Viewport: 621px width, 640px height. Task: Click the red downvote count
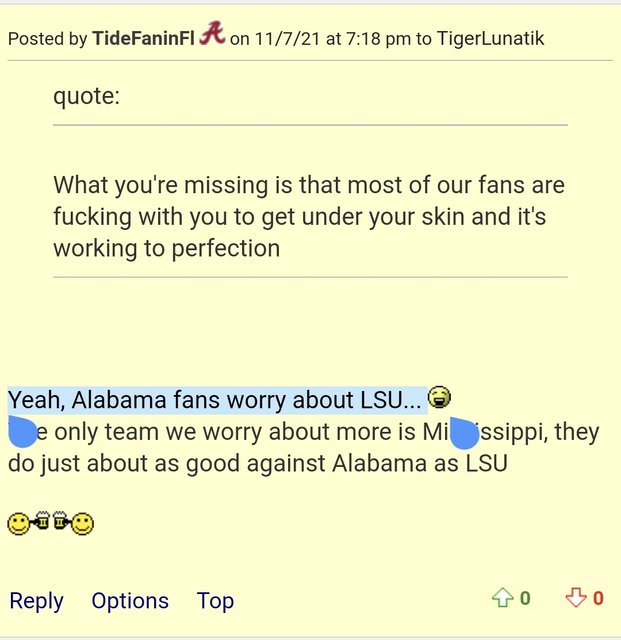(x=598, y=598)
